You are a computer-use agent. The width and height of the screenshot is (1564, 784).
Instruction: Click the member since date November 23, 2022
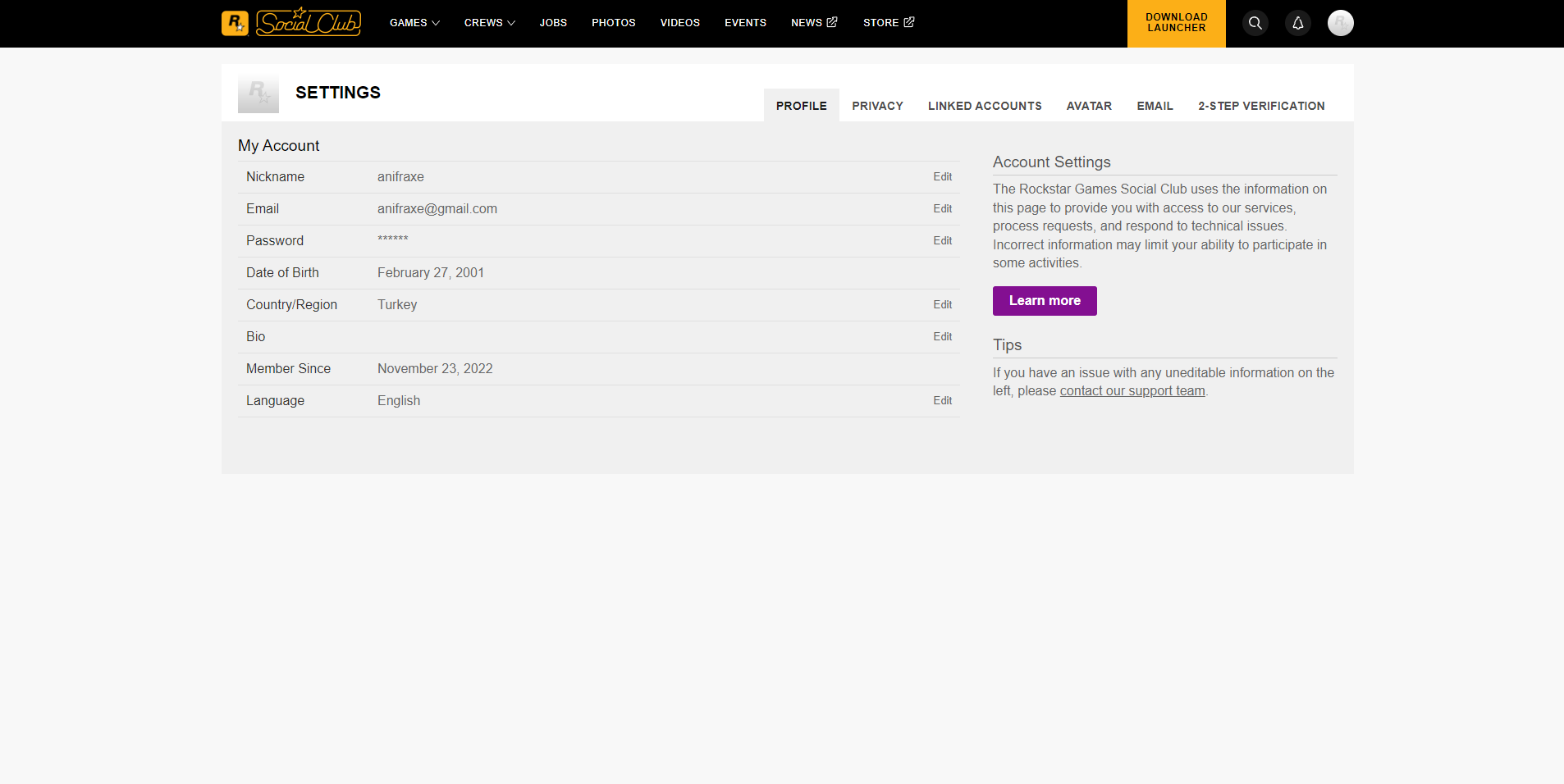(435, 369)
